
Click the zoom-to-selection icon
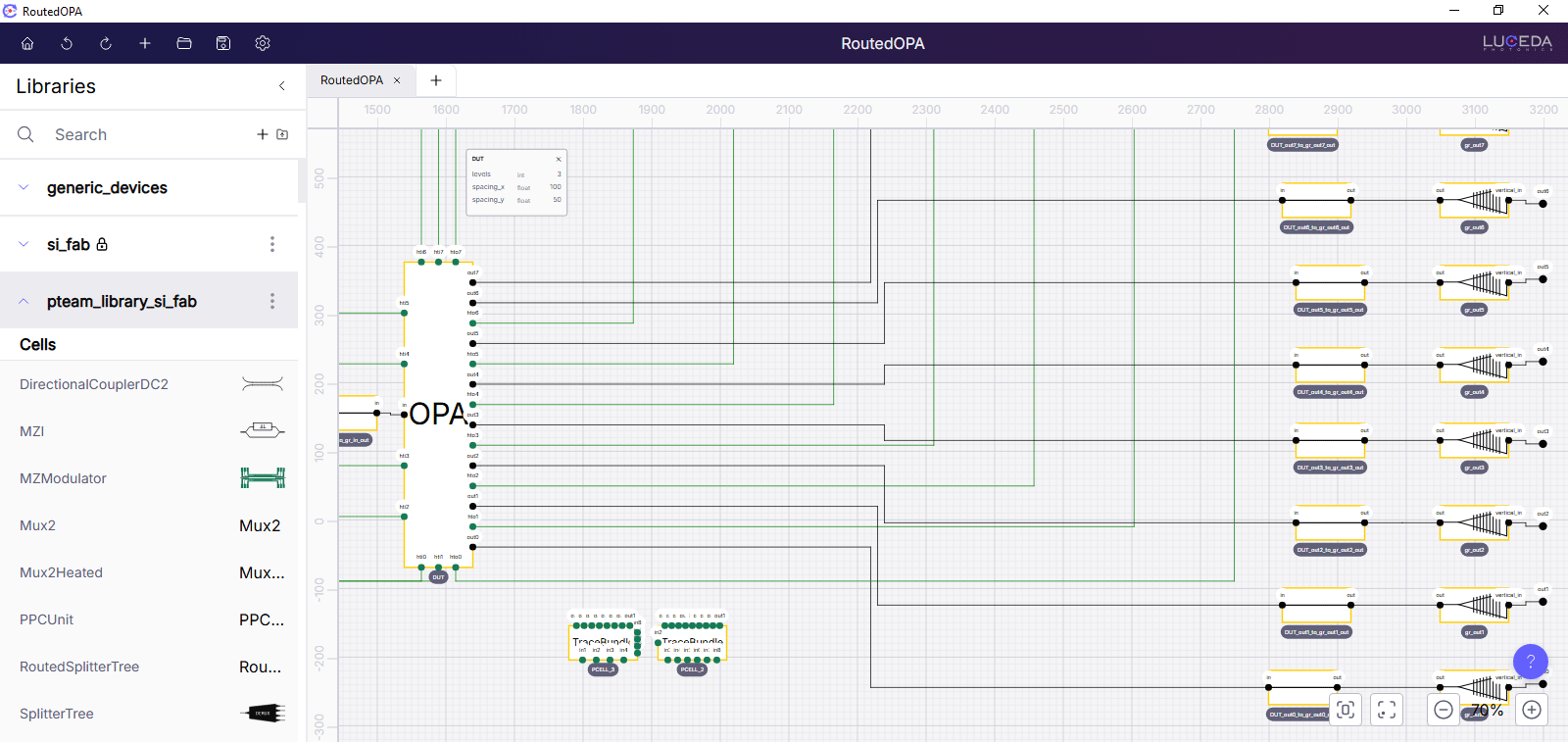tap(1346, 710)
